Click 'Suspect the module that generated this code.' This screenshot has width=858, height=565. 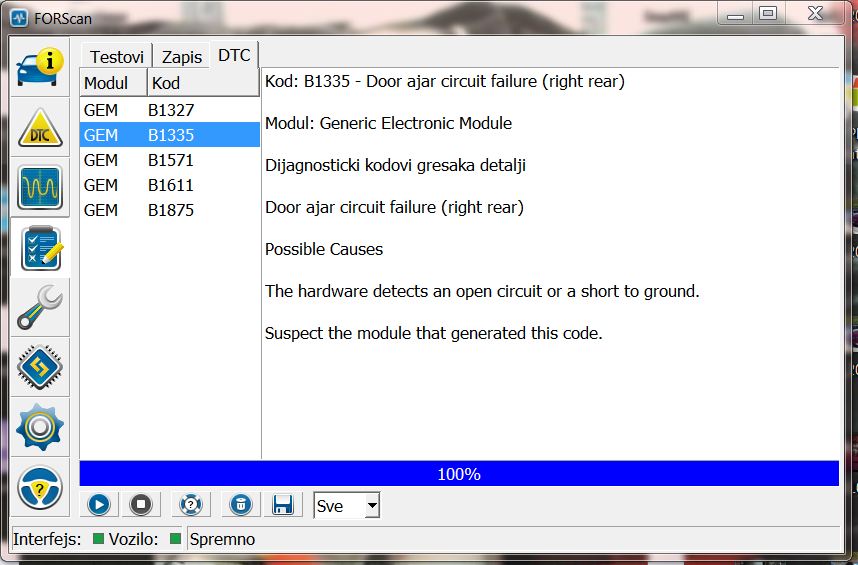[x=433, y=333]
